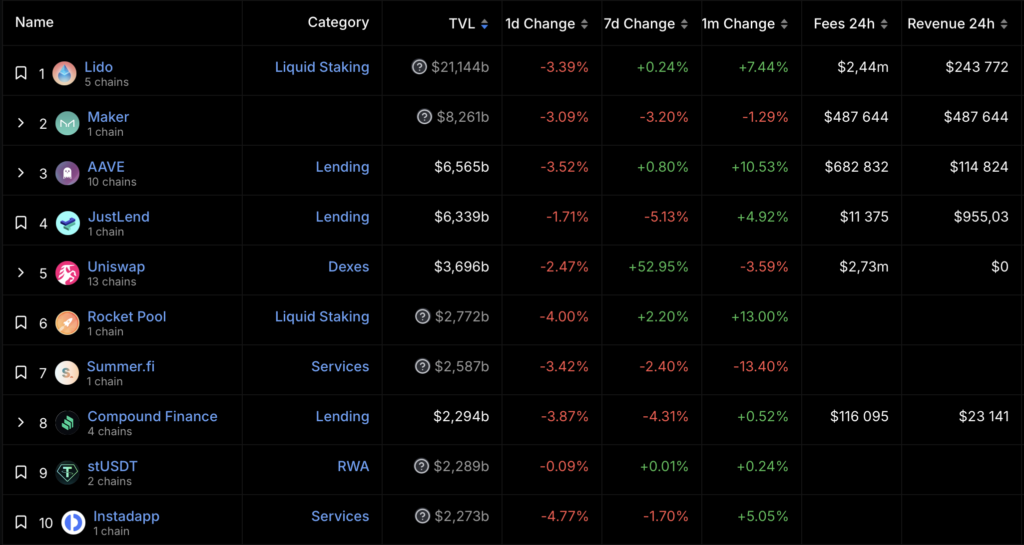Bookmark the JustLend protocol
The height and width of the screenshot is (545, 1024).
[x=20, y=223]
